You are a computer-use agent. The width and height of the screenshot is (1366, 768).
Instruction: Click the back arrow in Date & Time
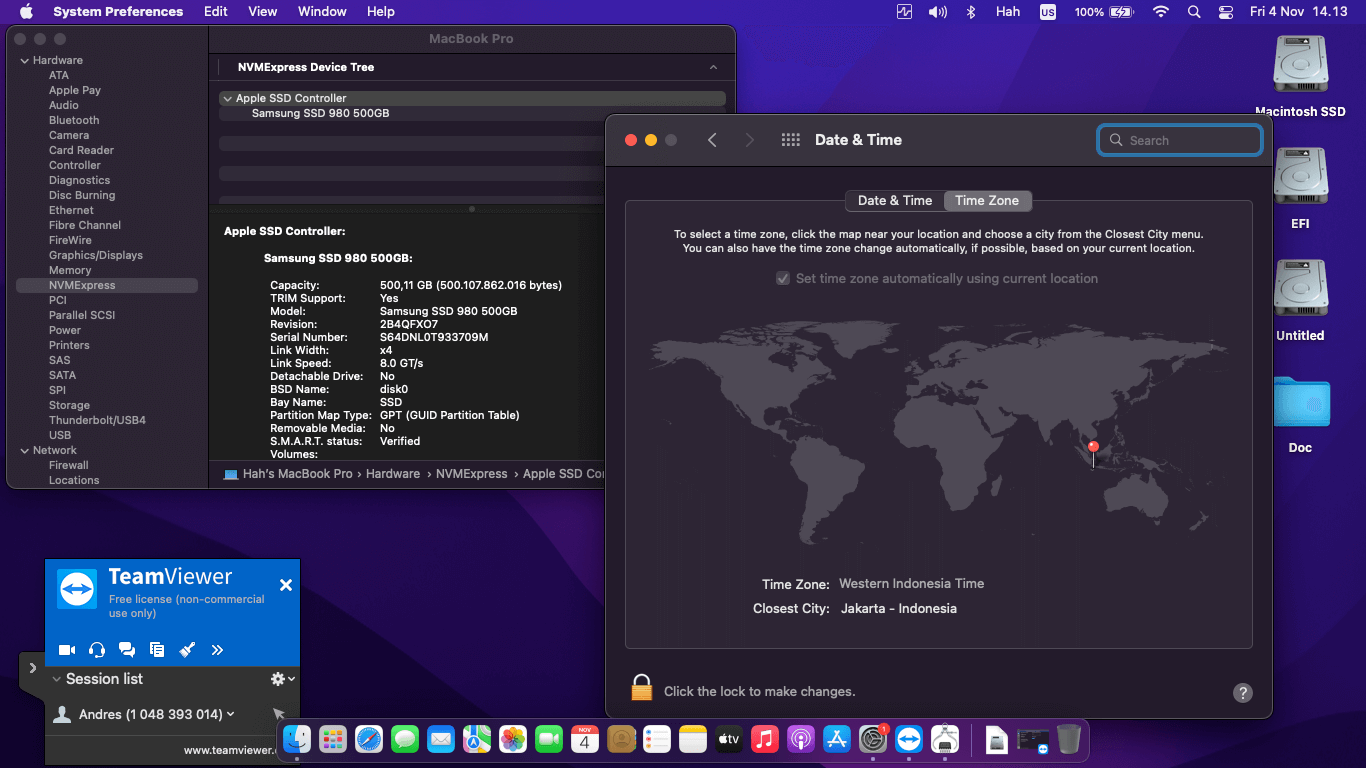pyautogui.click(x=712, y=140)
